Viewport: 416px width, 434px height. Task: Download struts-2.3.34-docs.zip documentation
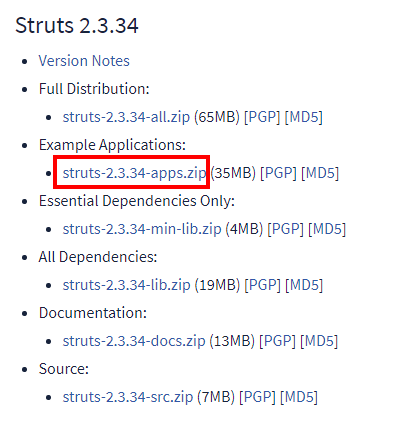point(134,341)
